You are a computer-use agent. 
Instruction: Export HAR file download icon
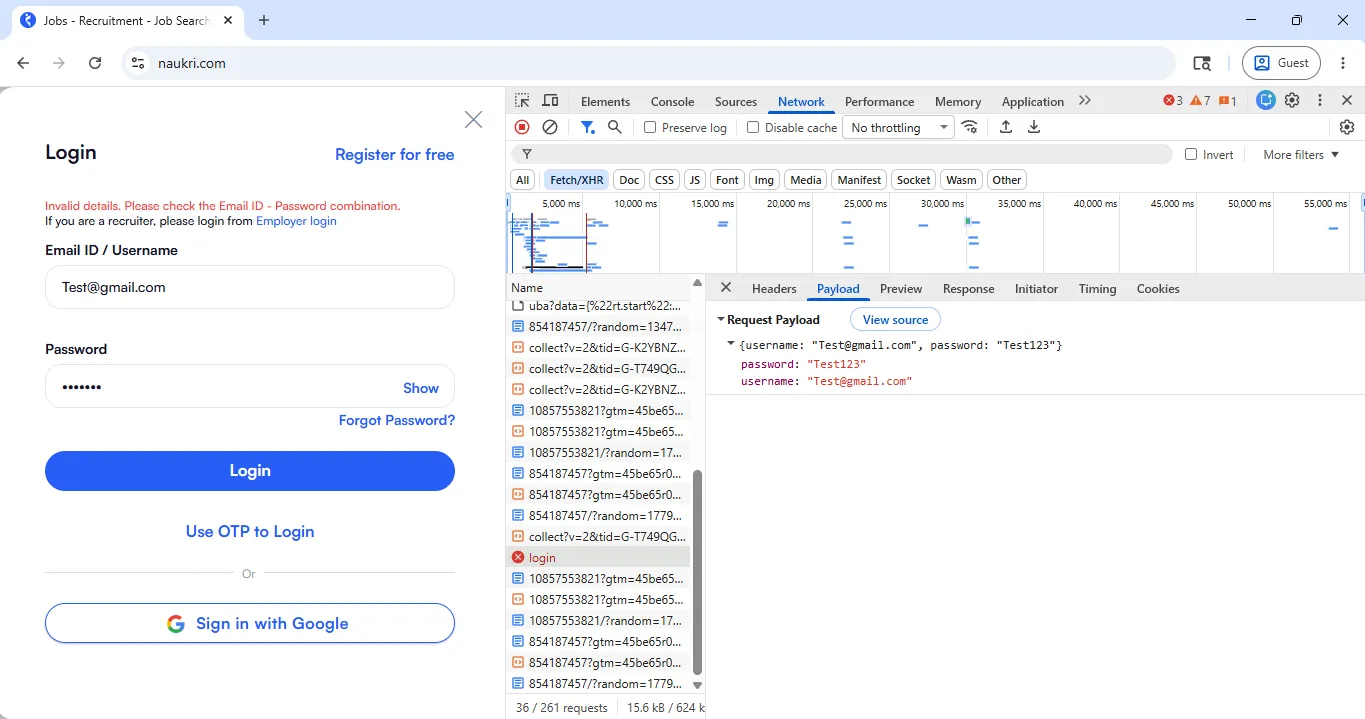[x=1034, y=127]
